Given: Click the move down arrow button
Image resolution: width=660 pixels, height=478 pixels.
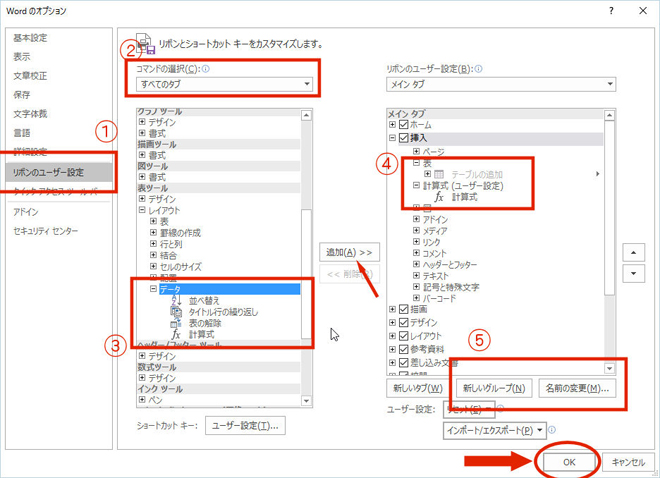Looking at the screenshot, I should [x=631, y=273].
